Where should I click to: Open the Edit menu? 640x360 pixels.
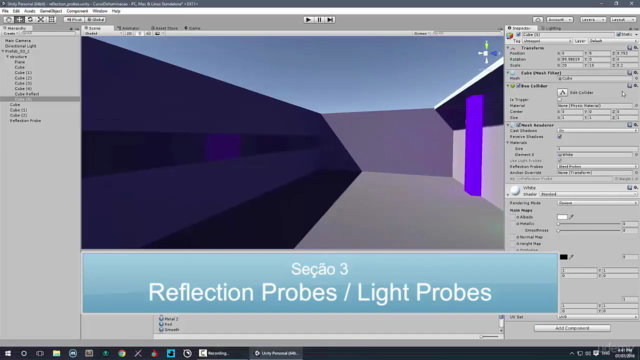coord(16,11)
